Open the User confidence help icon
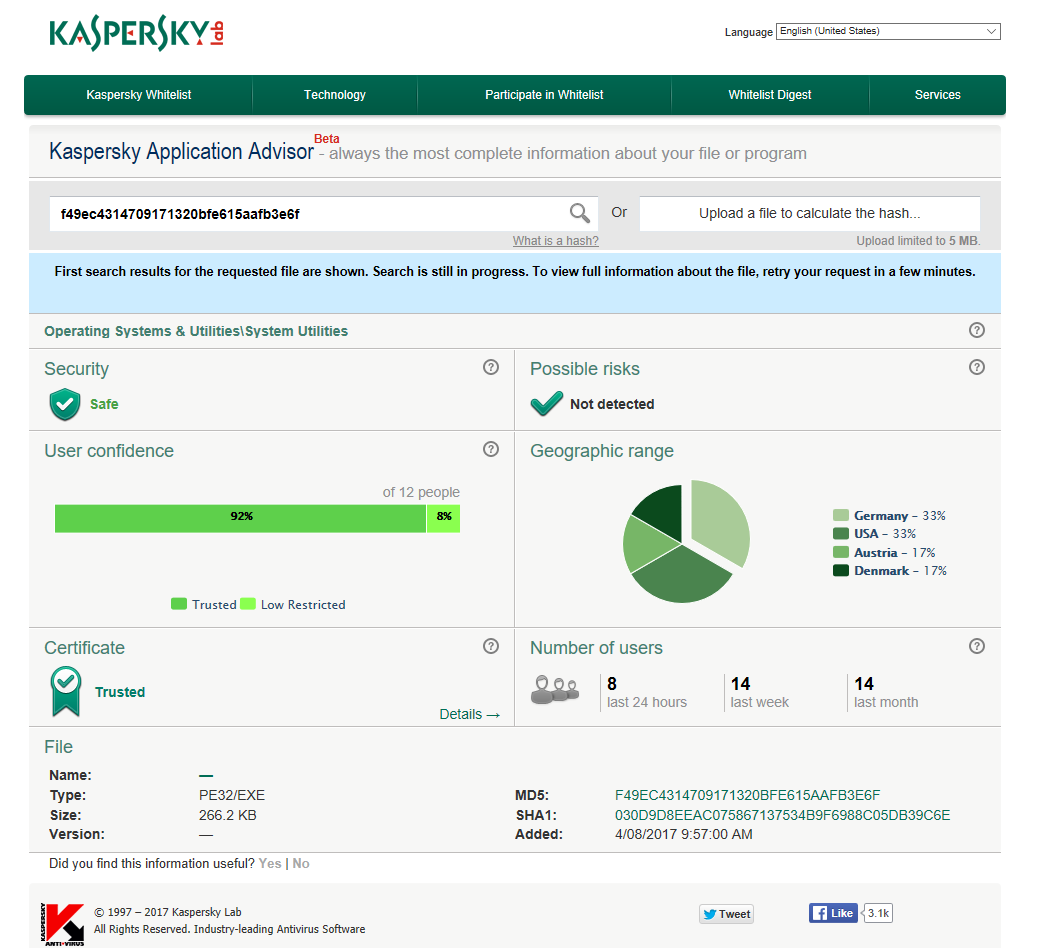 click(x=490, y=449)
